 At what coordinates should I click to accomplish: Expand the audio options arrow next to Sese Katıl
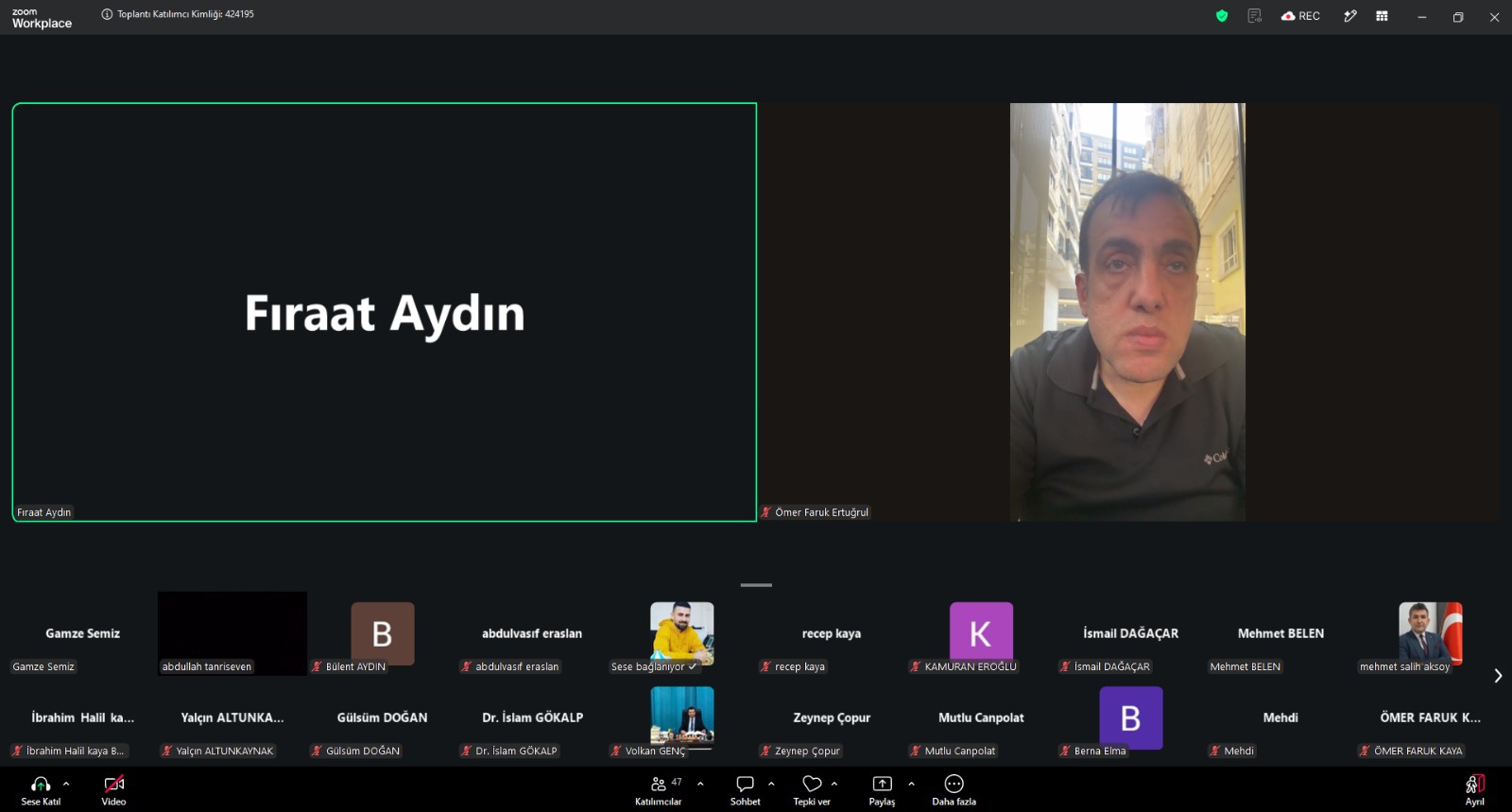pyautogui.click(x=66, y=784)
